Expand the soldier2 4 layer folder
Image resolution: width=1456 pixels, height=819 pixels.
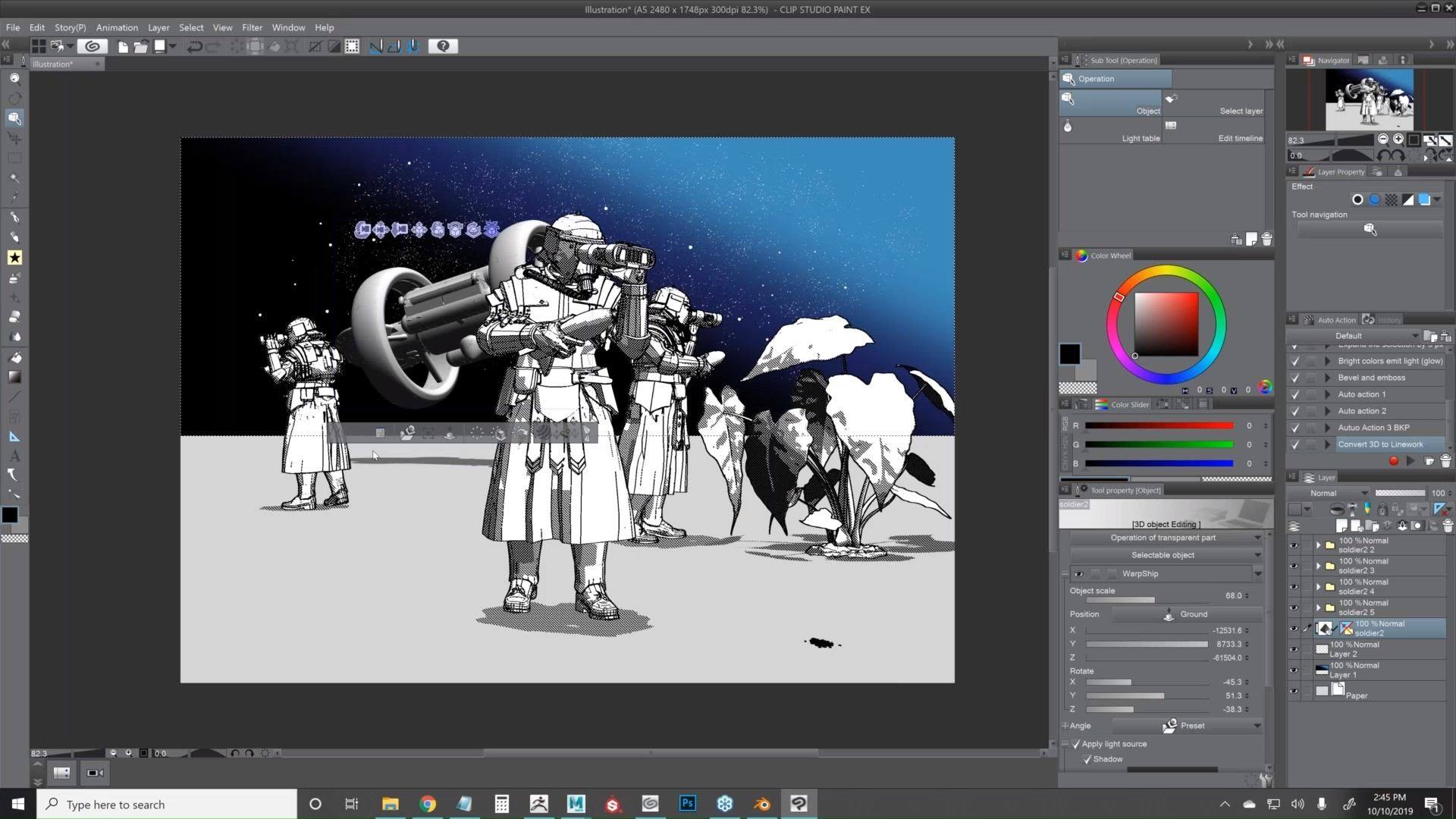pyautogui.click(x=1318, y=586)
